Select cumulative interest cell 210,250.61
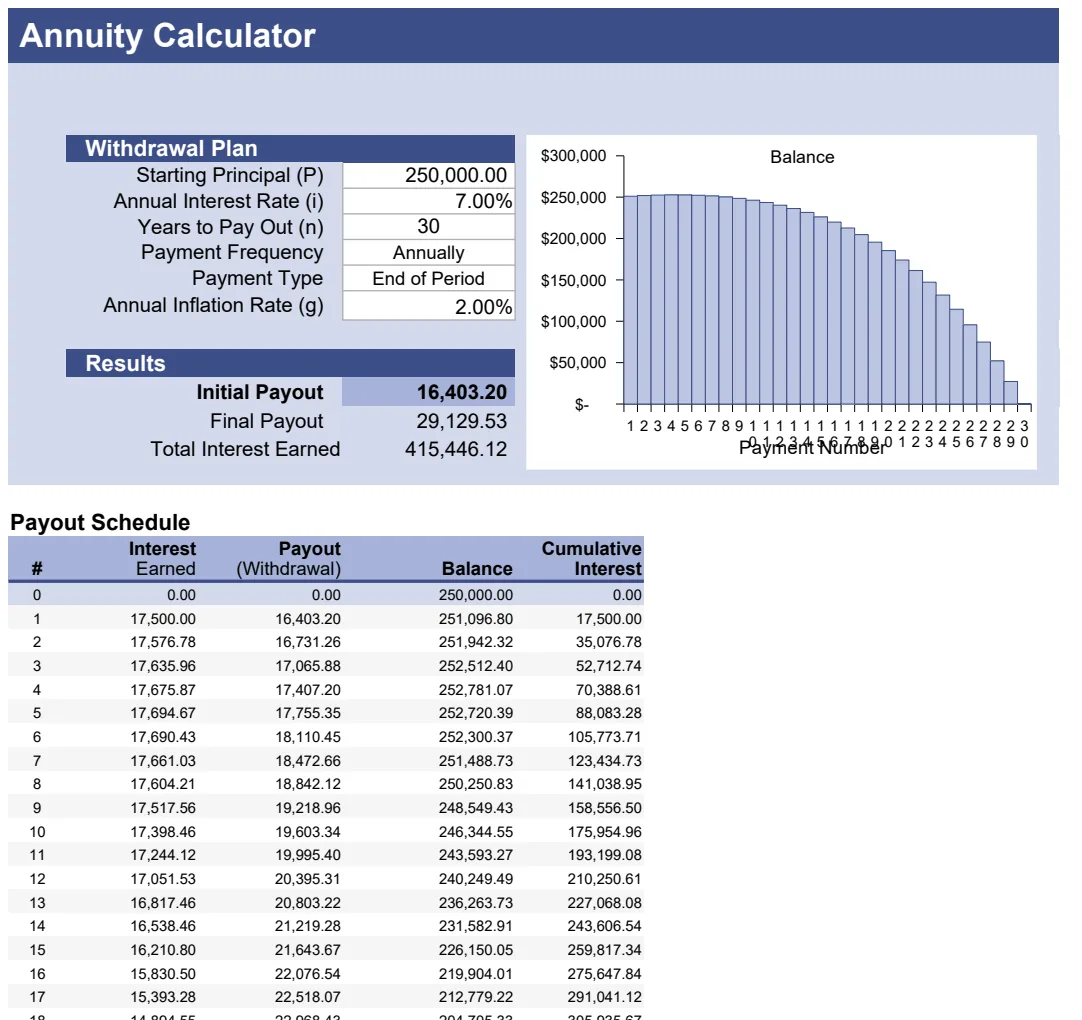The height and width of the screenshot is (1020, 1082). [604, 879]
